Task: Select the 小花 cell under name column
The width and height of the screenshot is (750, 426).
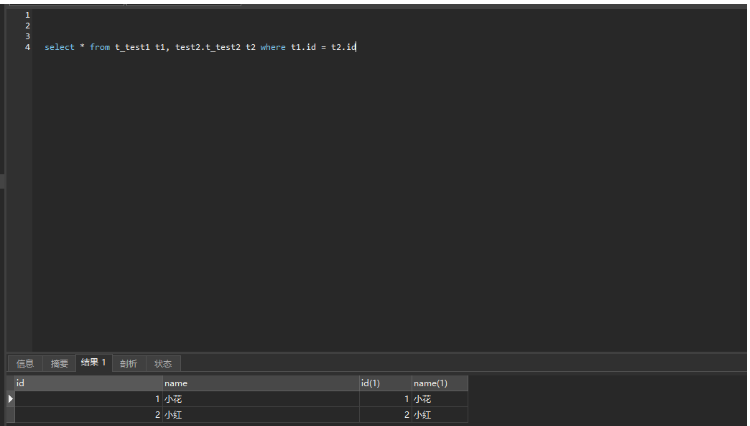Action: [261, 399]
